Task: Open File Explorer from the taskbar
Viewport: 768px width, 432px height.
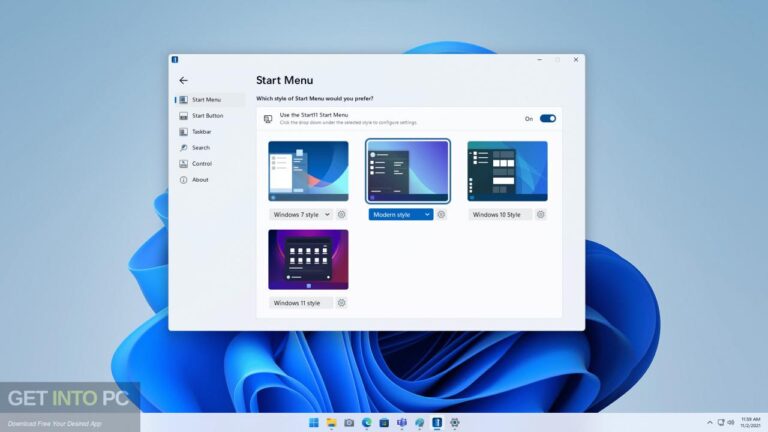Action: coord(332,423)
